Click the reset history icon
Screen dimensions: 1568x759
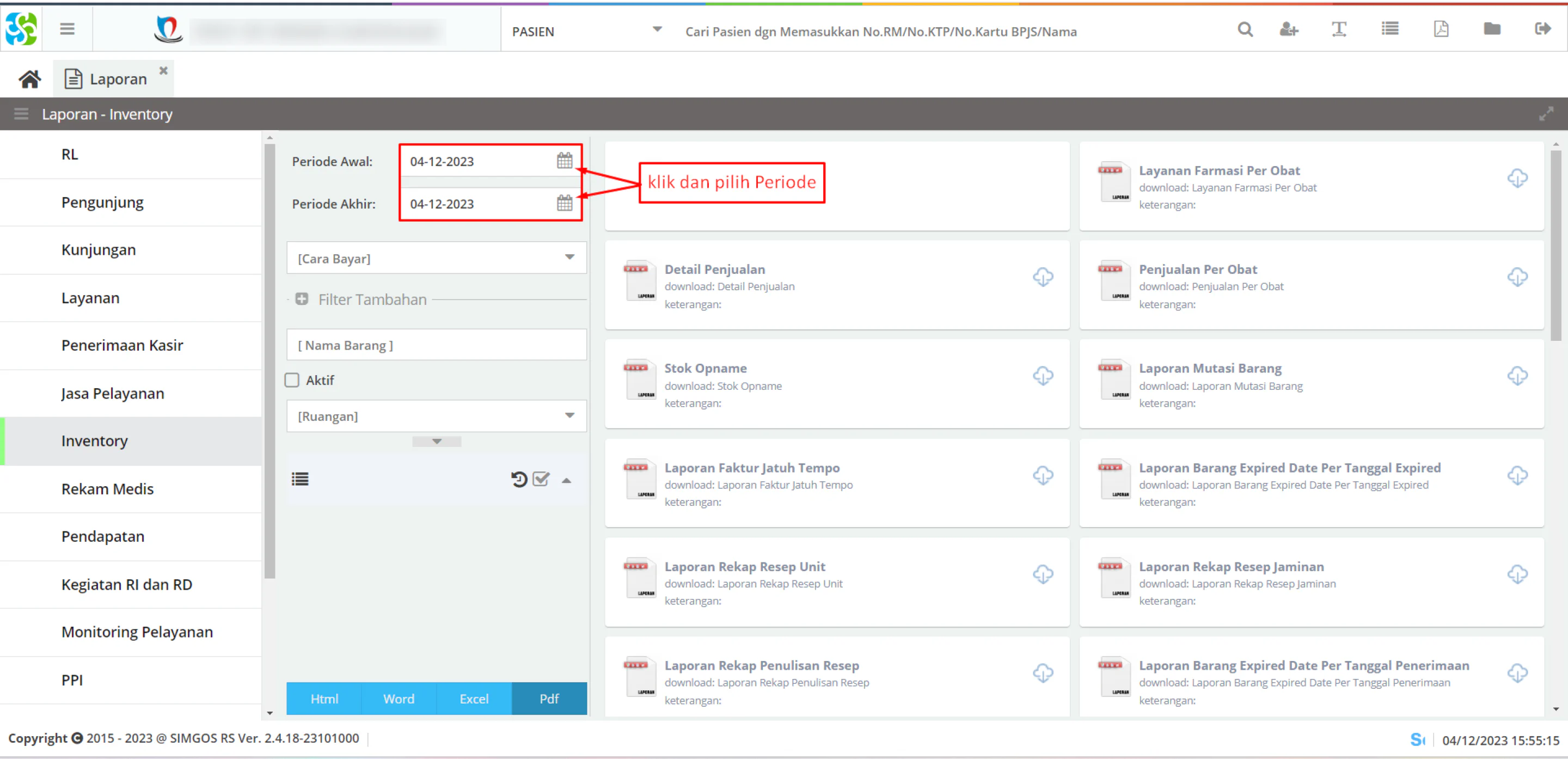[x=519, y=480]
